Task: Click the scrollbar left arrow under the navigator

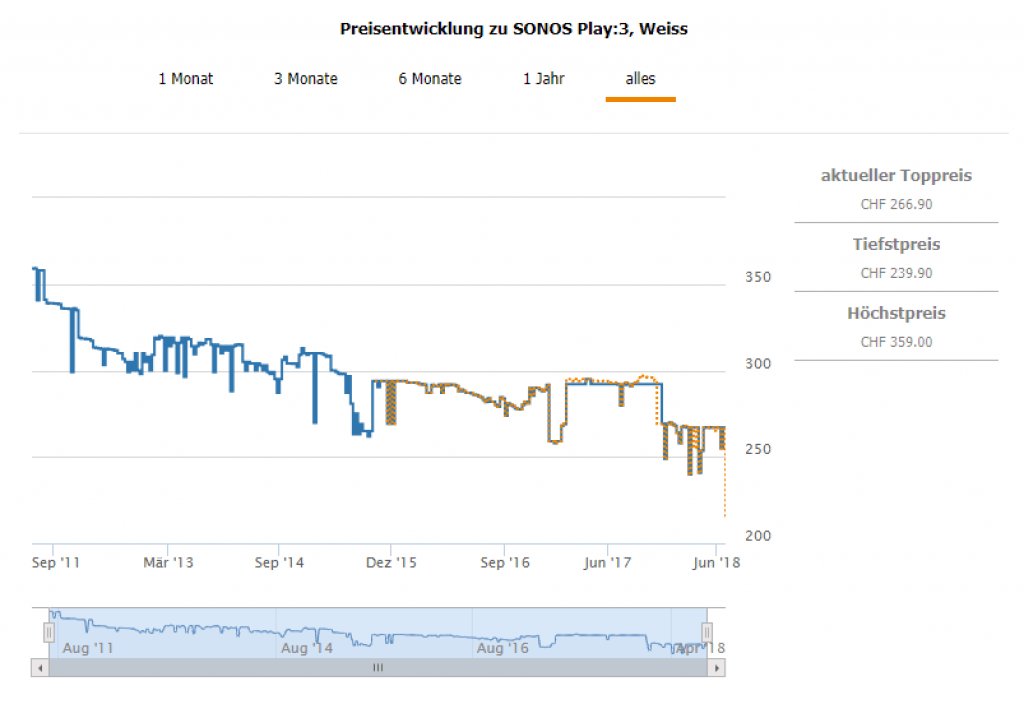Action: tap(40, 668)
